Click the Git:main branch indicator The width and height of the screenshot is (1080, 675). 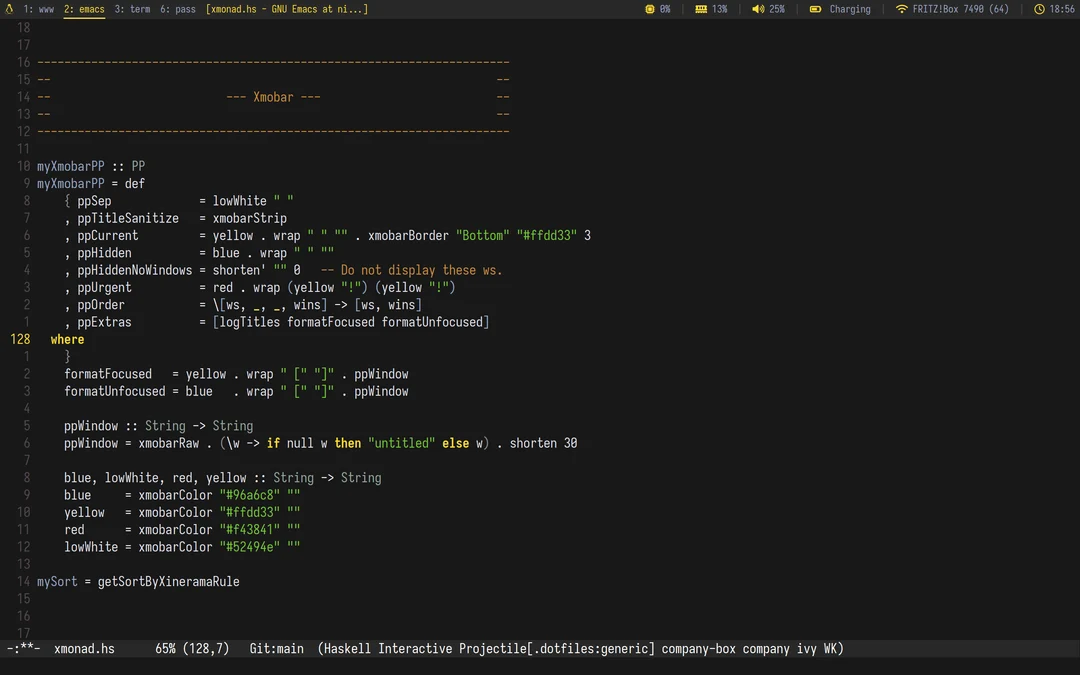[x=276, y=648]
